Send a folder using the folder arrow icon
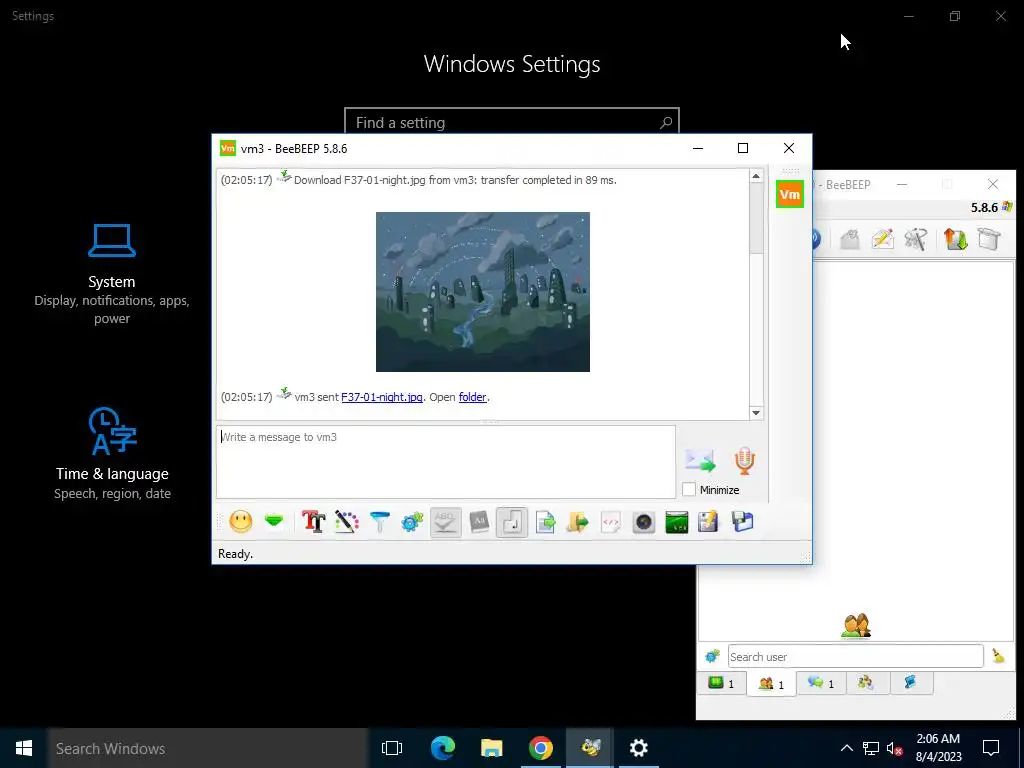This screenshot has height=768, width=1024. point(577,522)
